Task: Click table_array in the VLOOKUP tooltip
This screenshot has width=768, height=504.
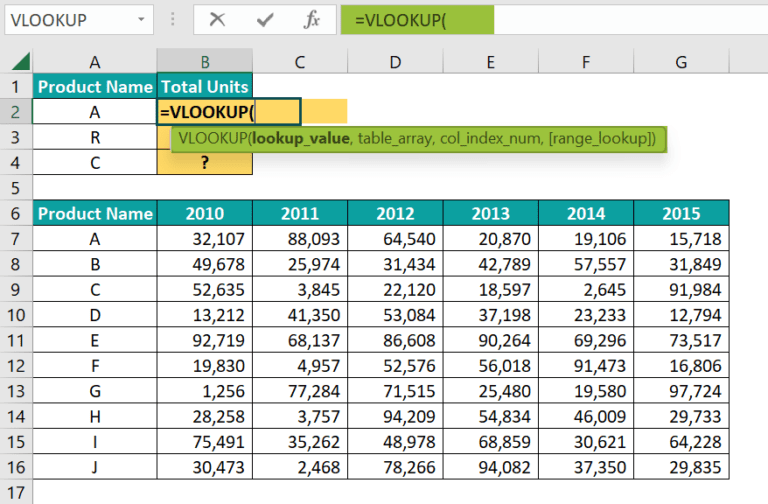Action: pyautogui.click(x=395, y=139)
